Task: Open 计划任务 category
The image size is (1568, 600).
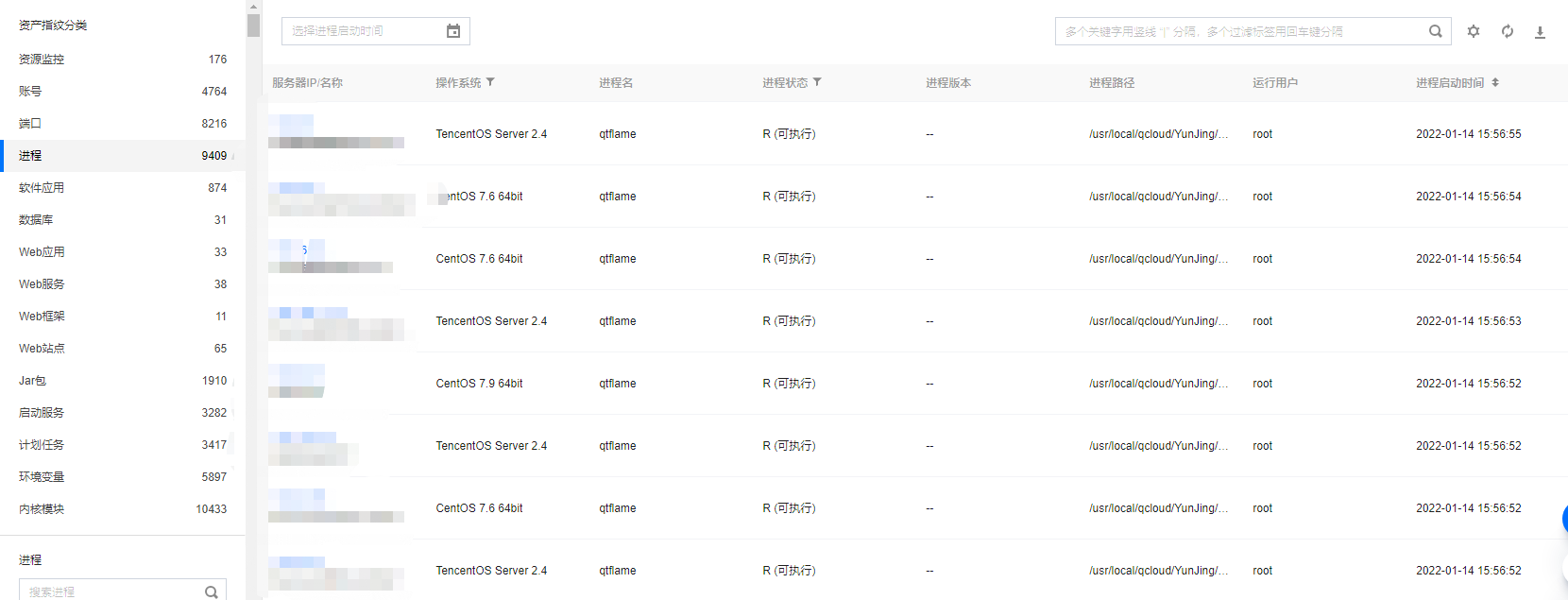Action: tap(42, 445)
